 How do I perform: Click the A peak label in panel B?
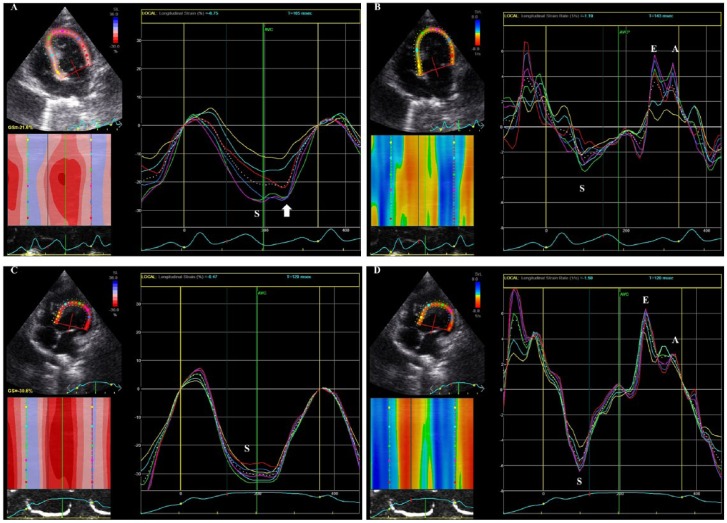(676, 49)
